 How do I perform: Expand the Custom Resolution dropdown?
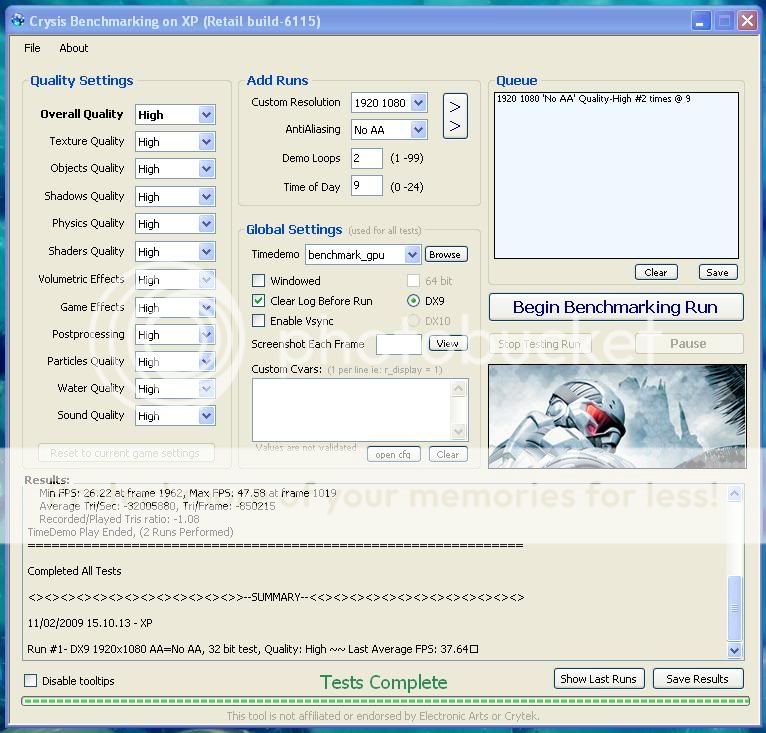(418, 103)
